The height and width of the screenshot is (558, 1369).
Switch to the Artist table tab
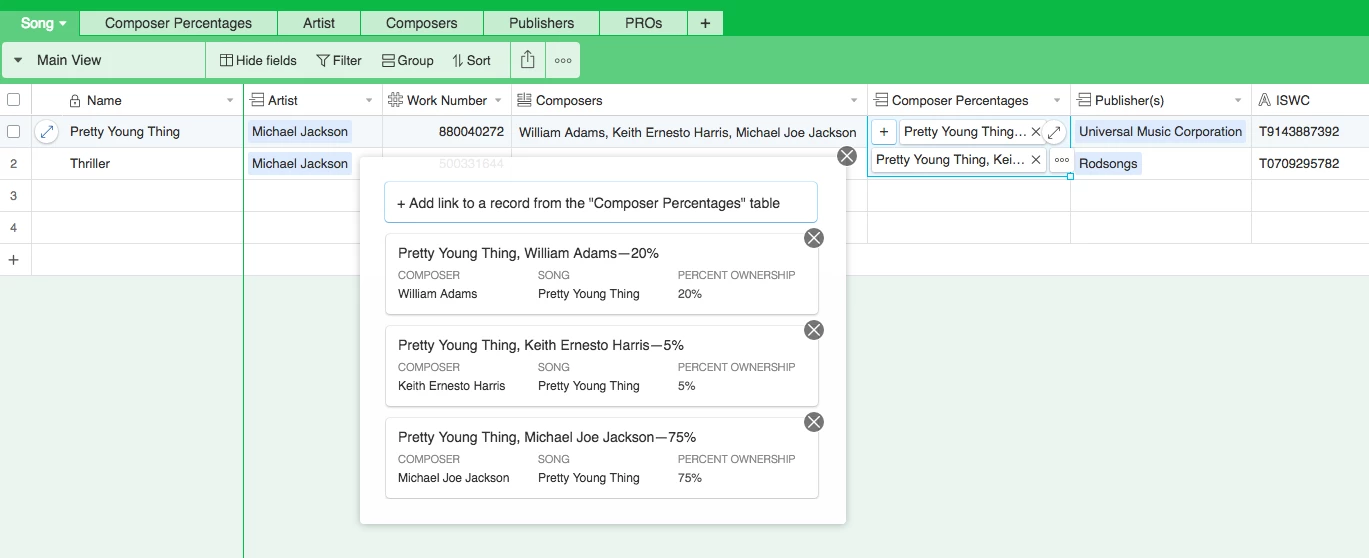pyautogui.click(x=319, y=23)
